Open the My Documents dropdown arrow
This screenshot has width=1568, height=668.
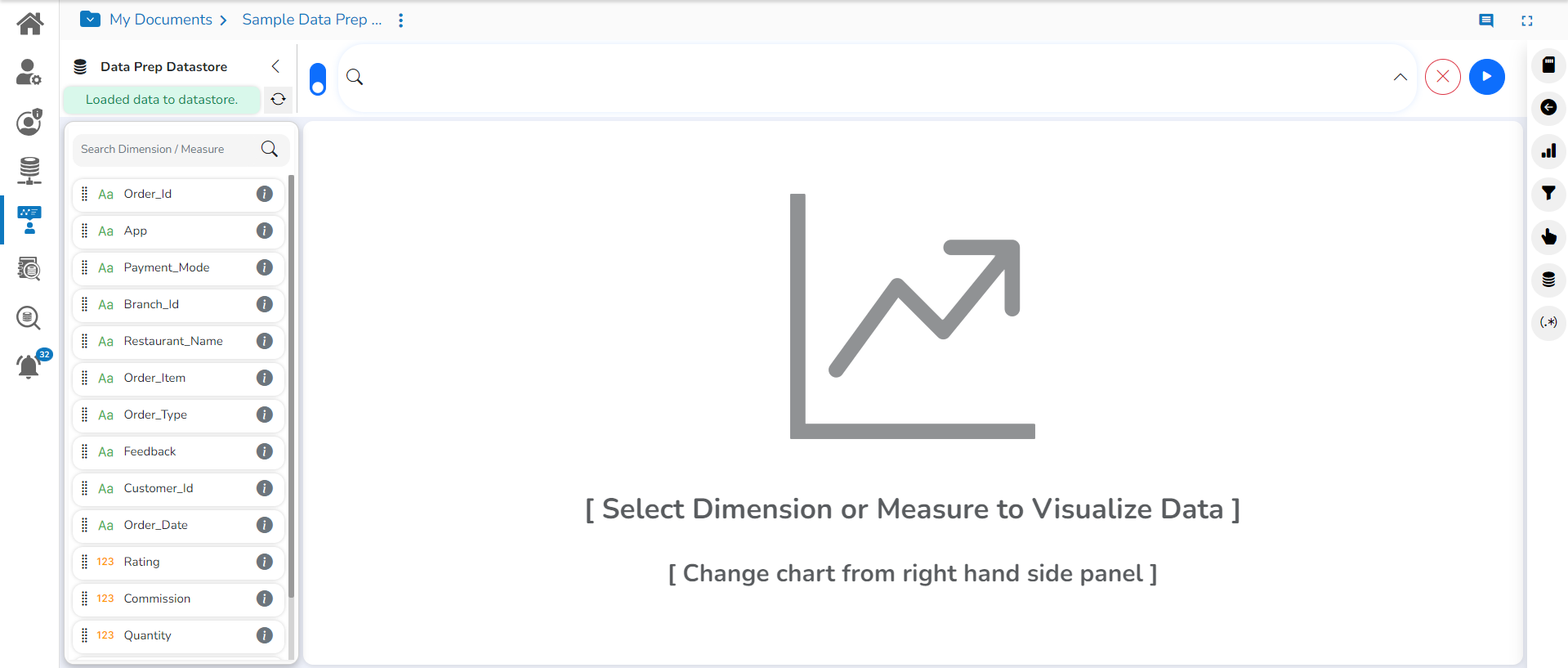click(90, 20)
